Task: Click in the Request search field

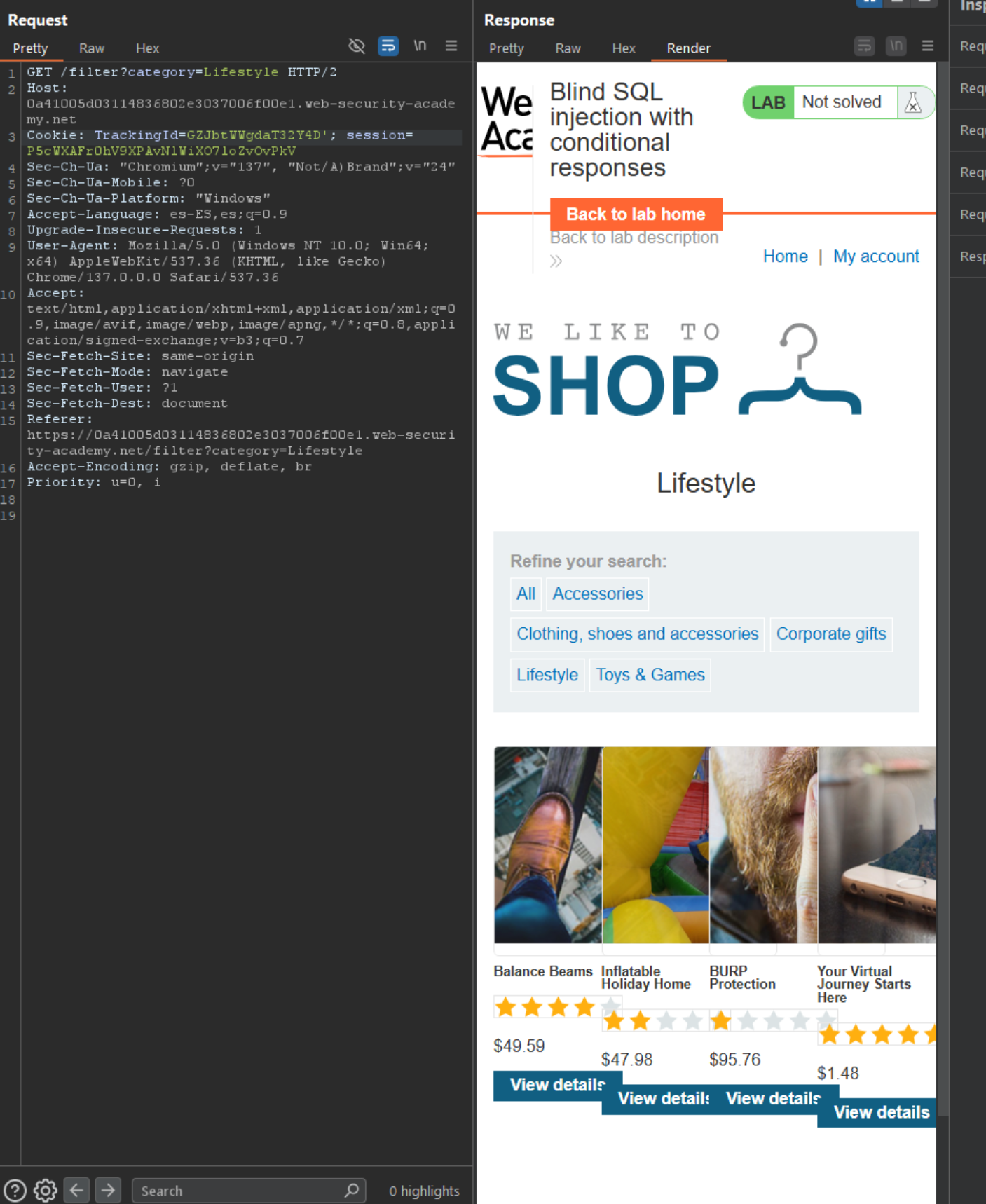Action: [238, 1191]
